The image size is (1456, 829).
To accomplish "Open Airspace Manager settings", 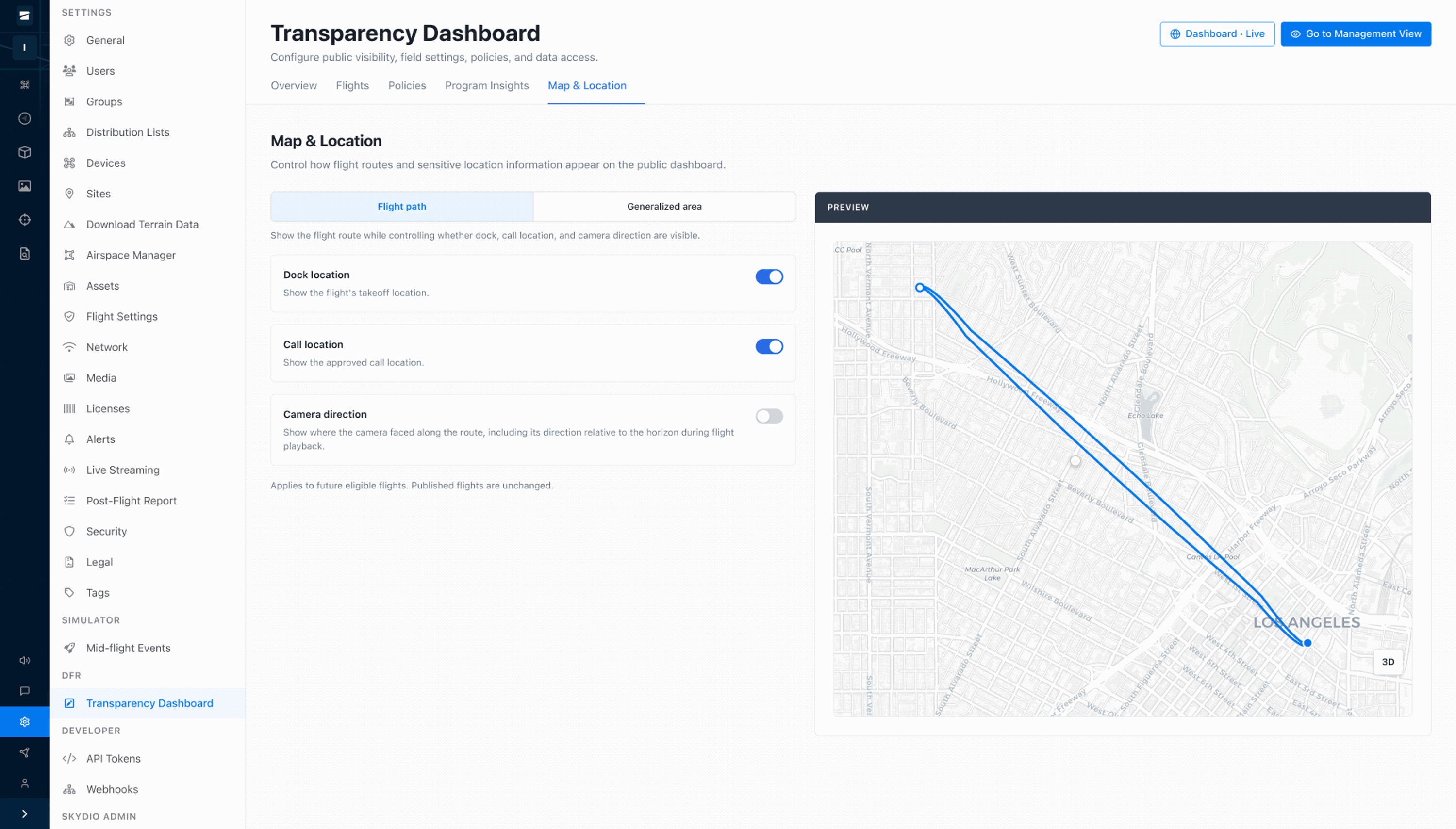I will [148, 256].
